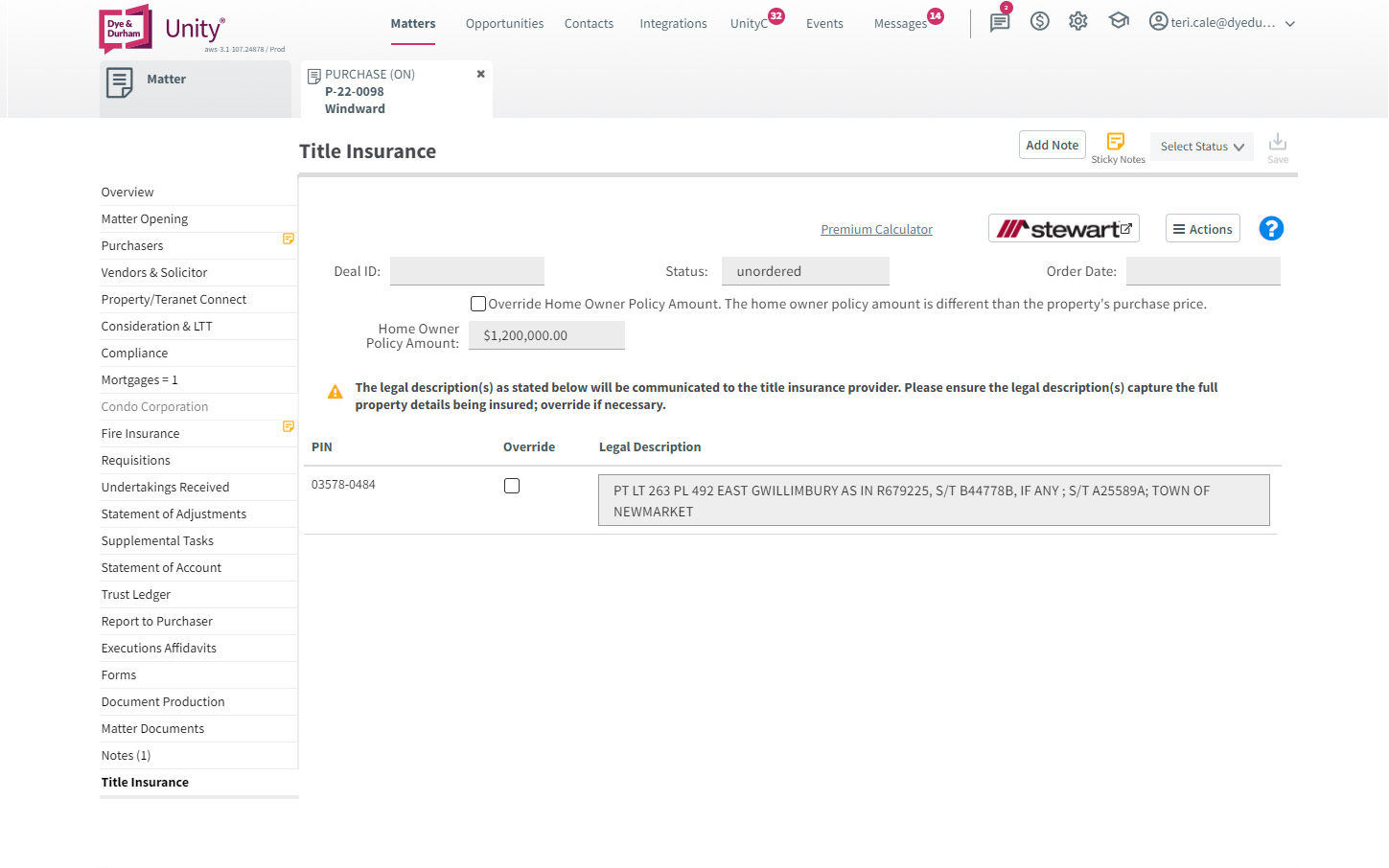Click the dollar billing icon in the header

tap(1039, 20)
